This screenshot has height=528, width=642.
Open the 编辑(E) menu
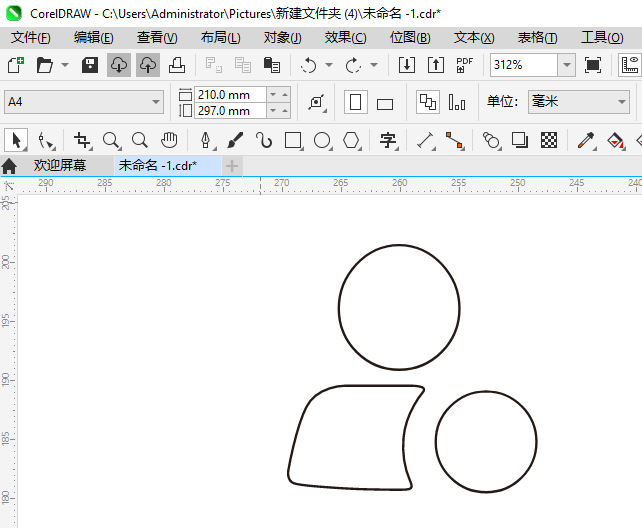tap(94, 38)
